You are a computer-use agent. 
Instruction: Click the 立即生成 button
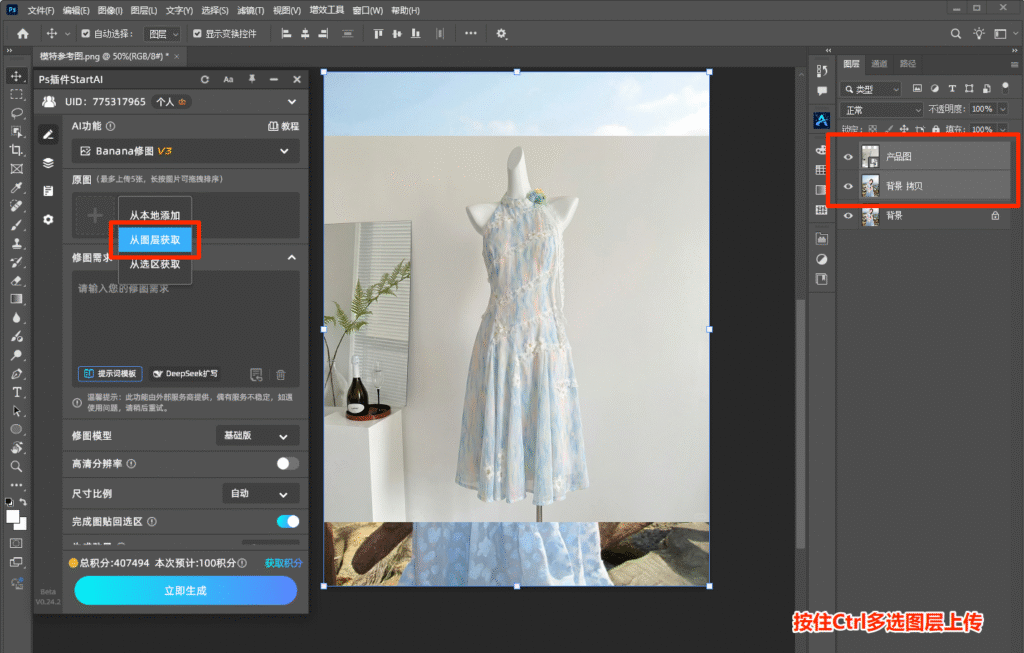[x=185, y=590]
